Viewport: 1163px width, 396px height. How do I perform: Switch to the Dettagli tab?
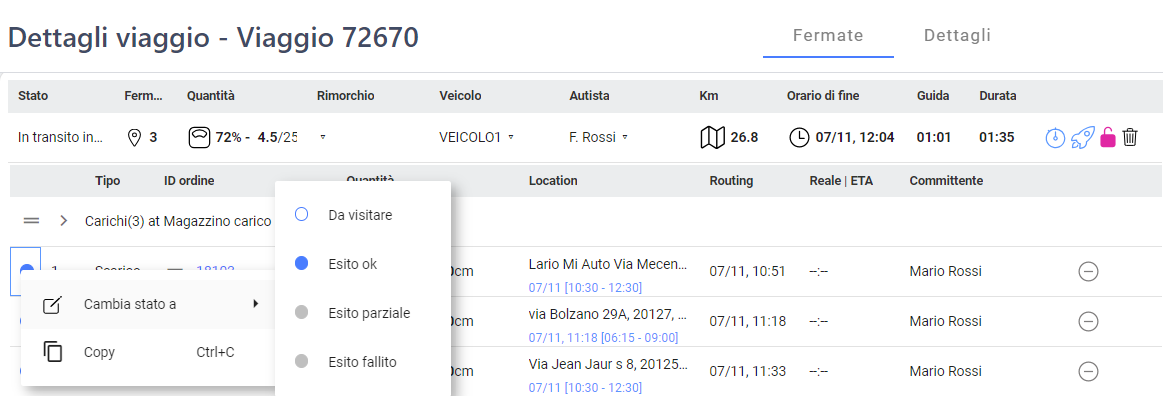tap(958, 35)
